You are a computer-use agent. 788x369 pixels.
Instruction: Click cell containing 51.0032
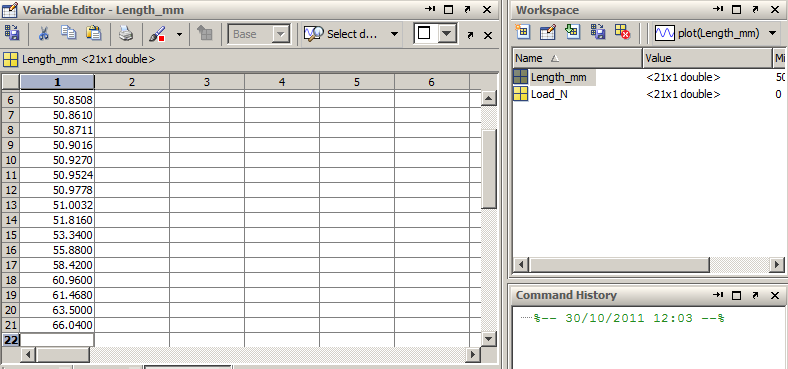pos(57,205)
